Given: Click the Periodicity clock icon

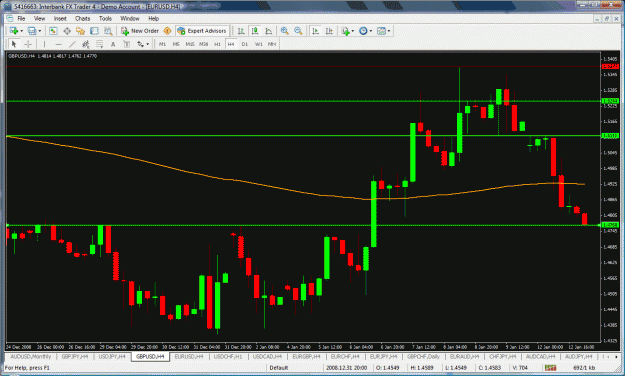Looking at the screenshot, I should coord(363,31).
